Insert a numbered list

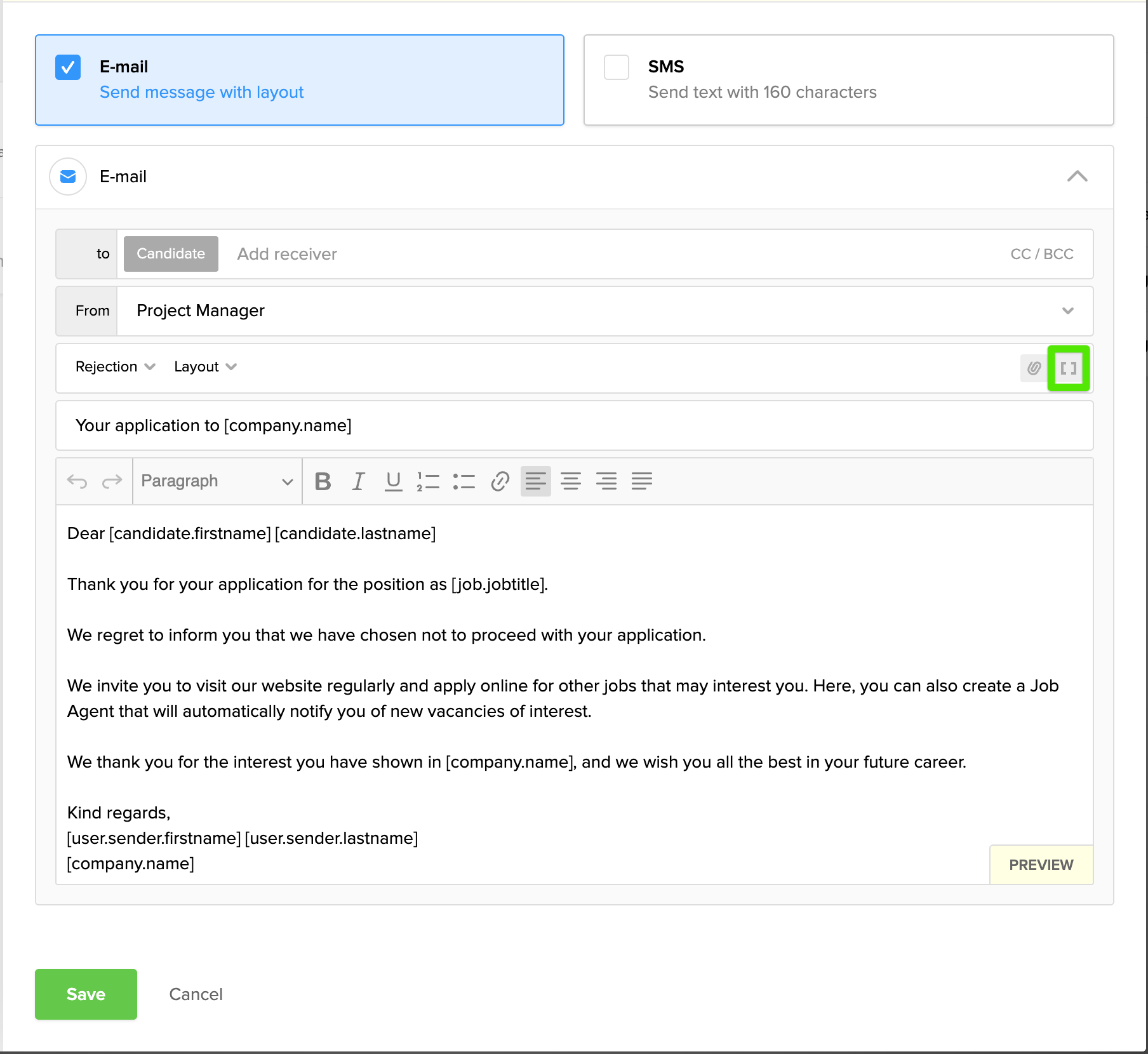click(428, 481)
